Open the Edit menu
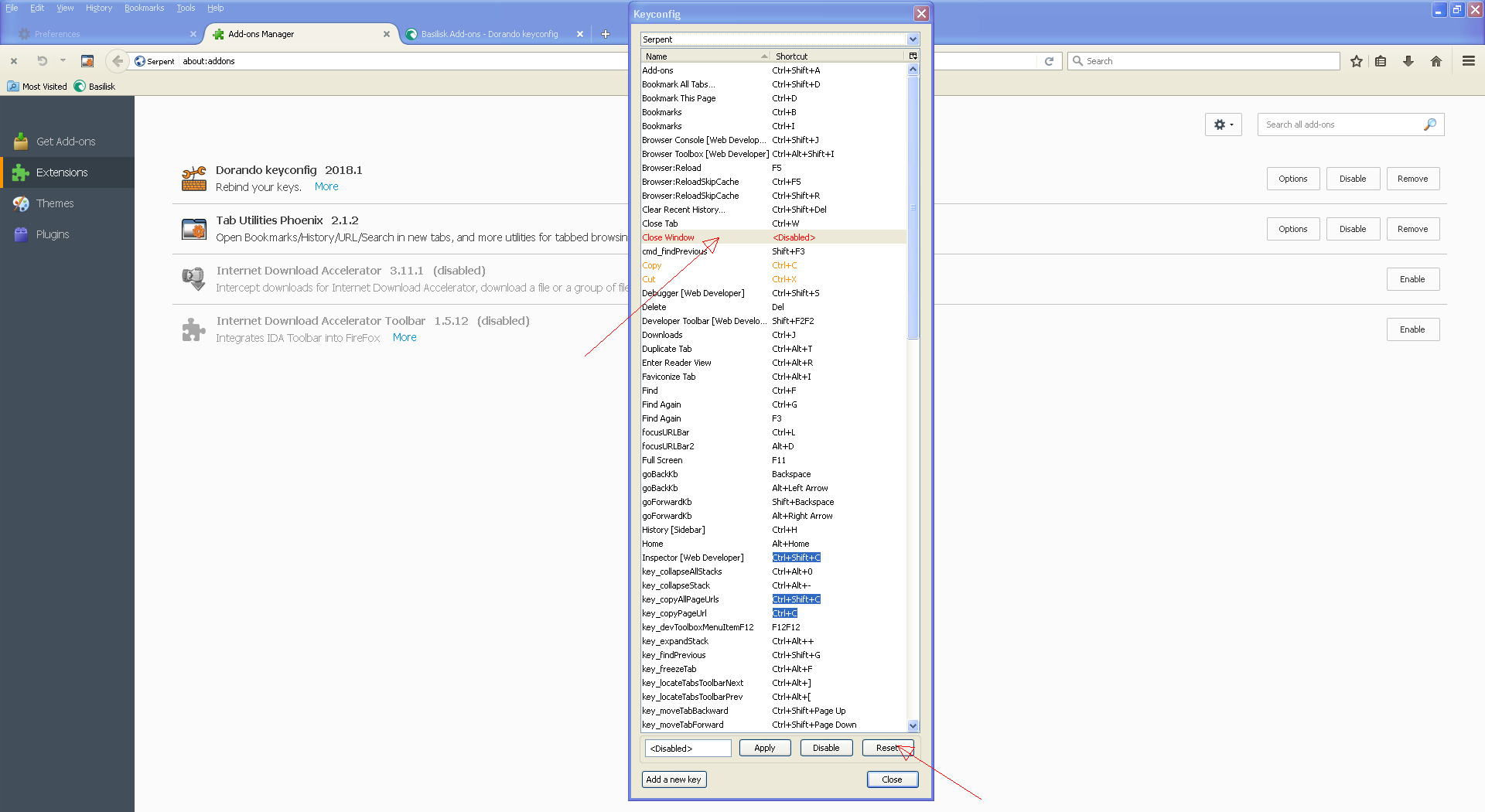This screenshot has height=812, width=1485. point(37,8)
